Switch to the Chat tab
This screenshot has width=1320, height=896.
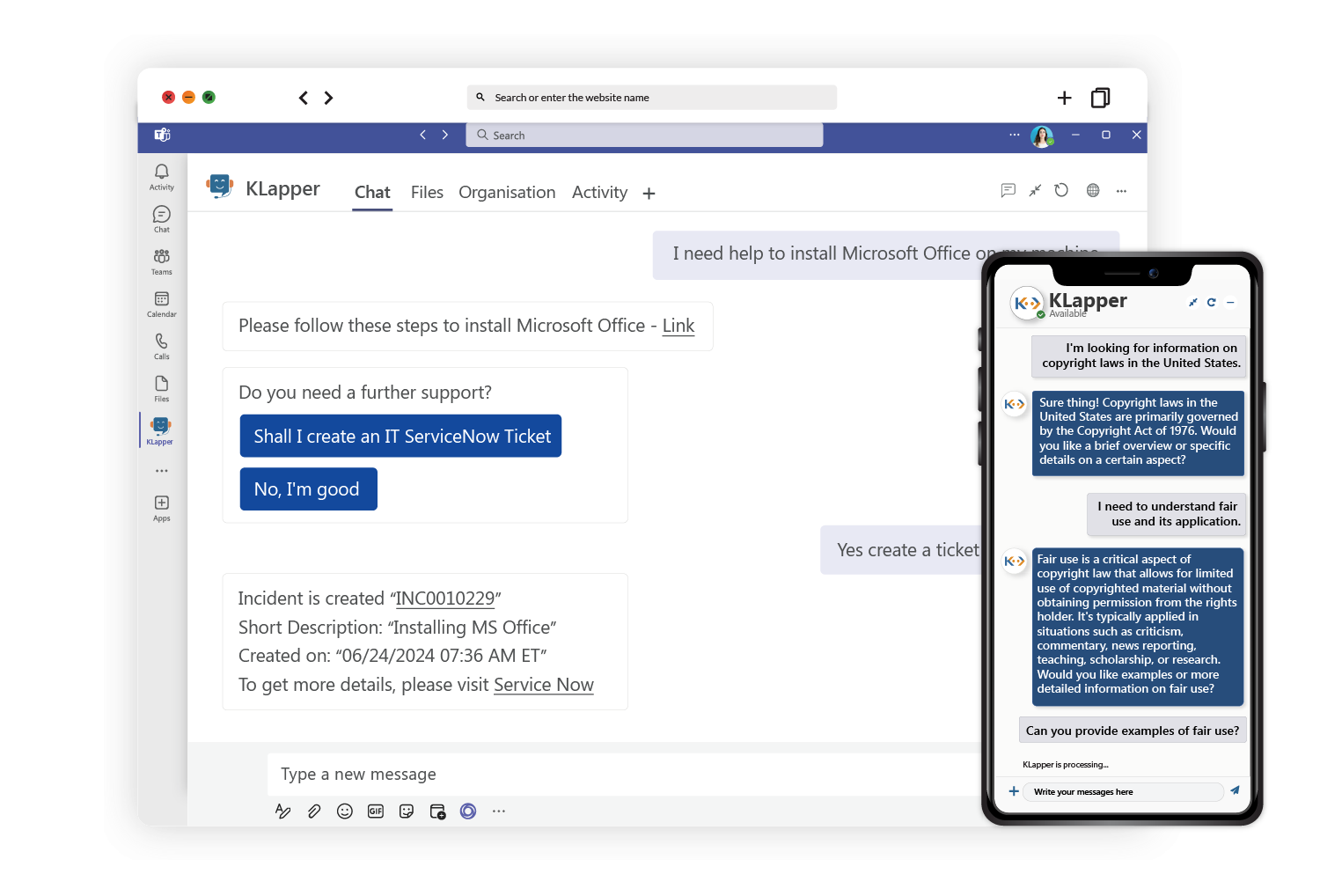(372, 192)
